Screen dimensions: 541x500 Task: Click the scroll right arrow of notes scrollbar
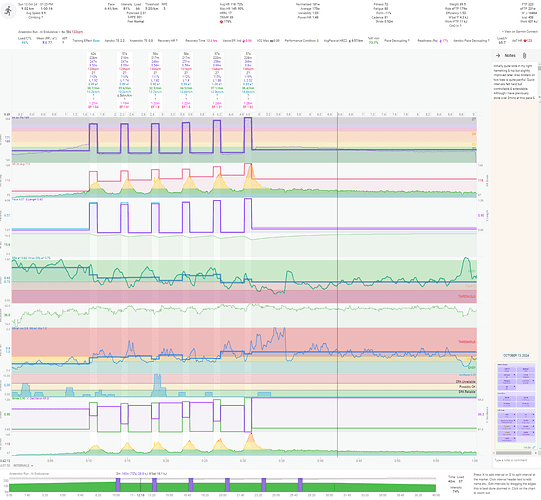pos(536,453)
